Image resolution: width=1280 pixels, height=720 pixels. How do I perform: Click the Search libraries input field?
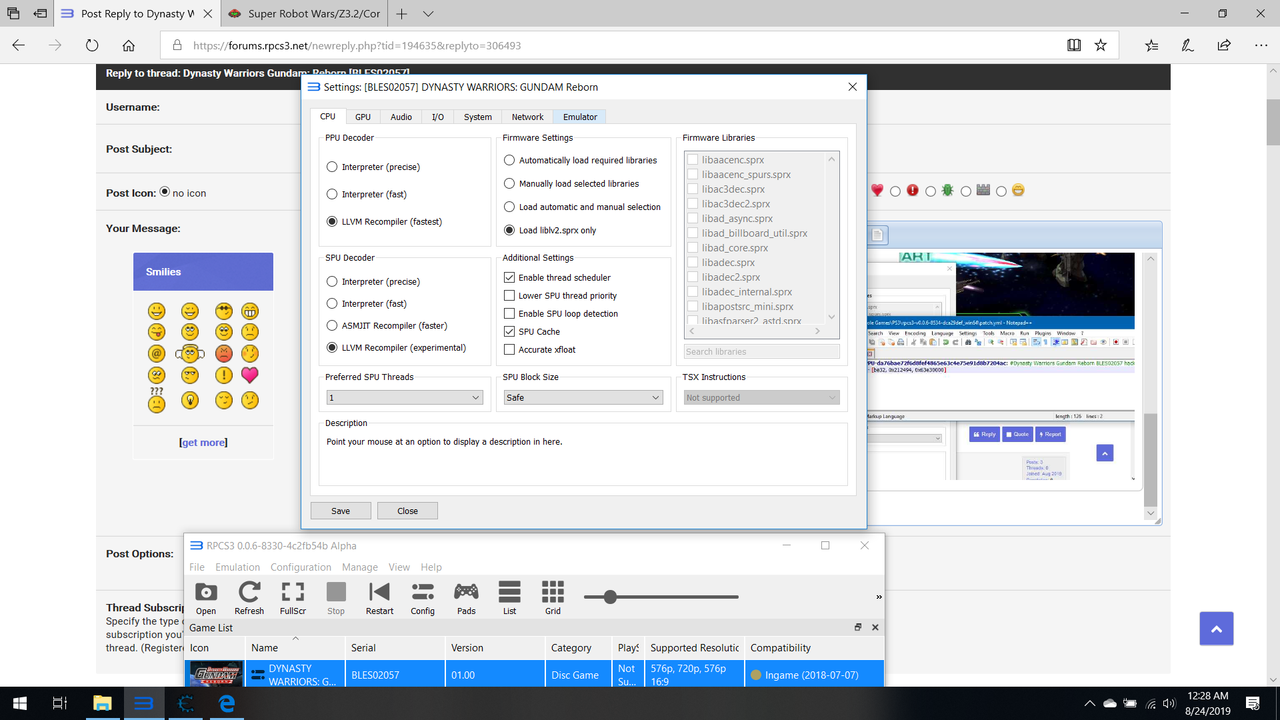pyautogui.click(x=761, y=351)
